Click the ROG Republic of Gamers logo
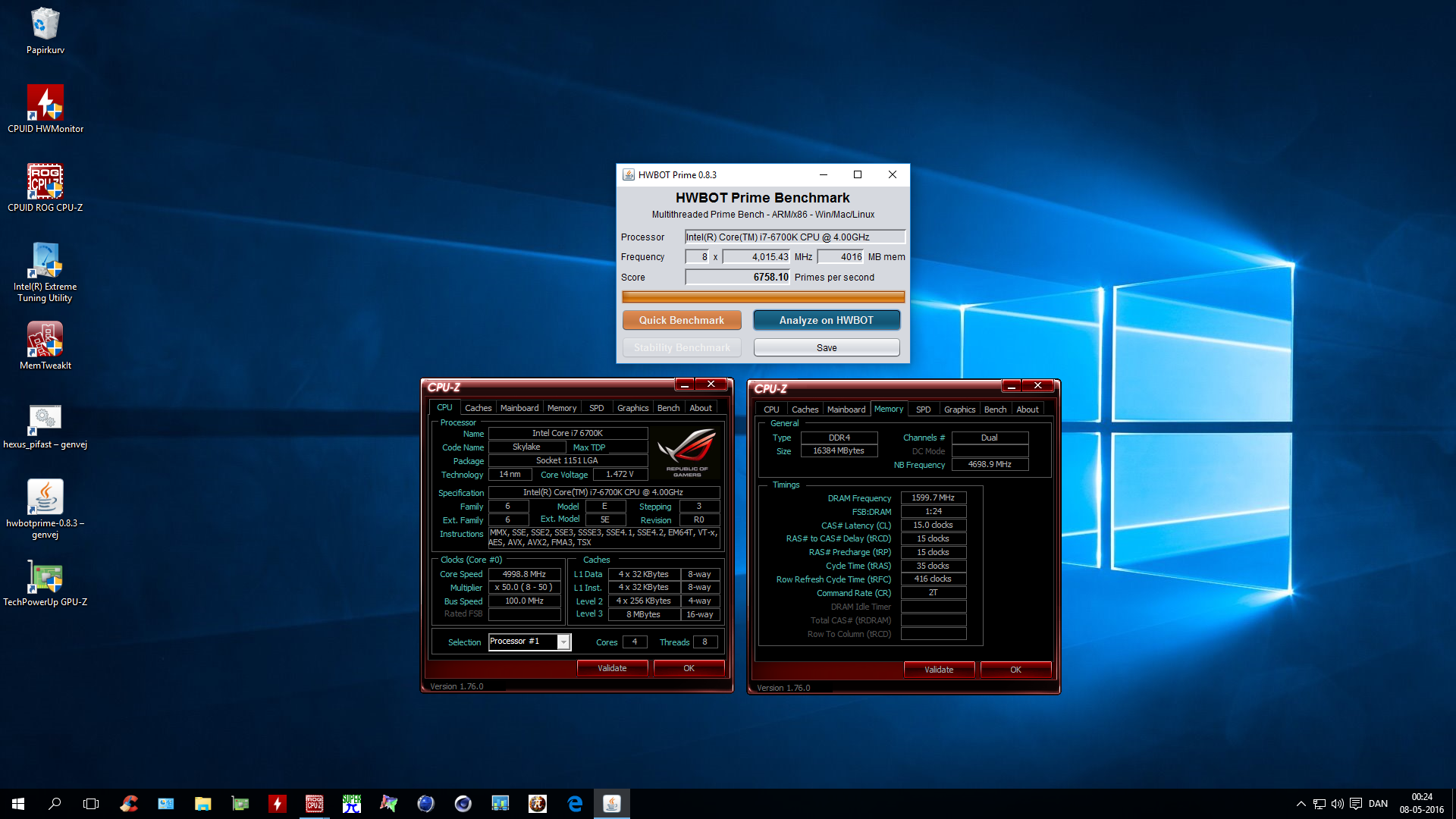Screen dimensions: 1456x819 pos(686,453)
